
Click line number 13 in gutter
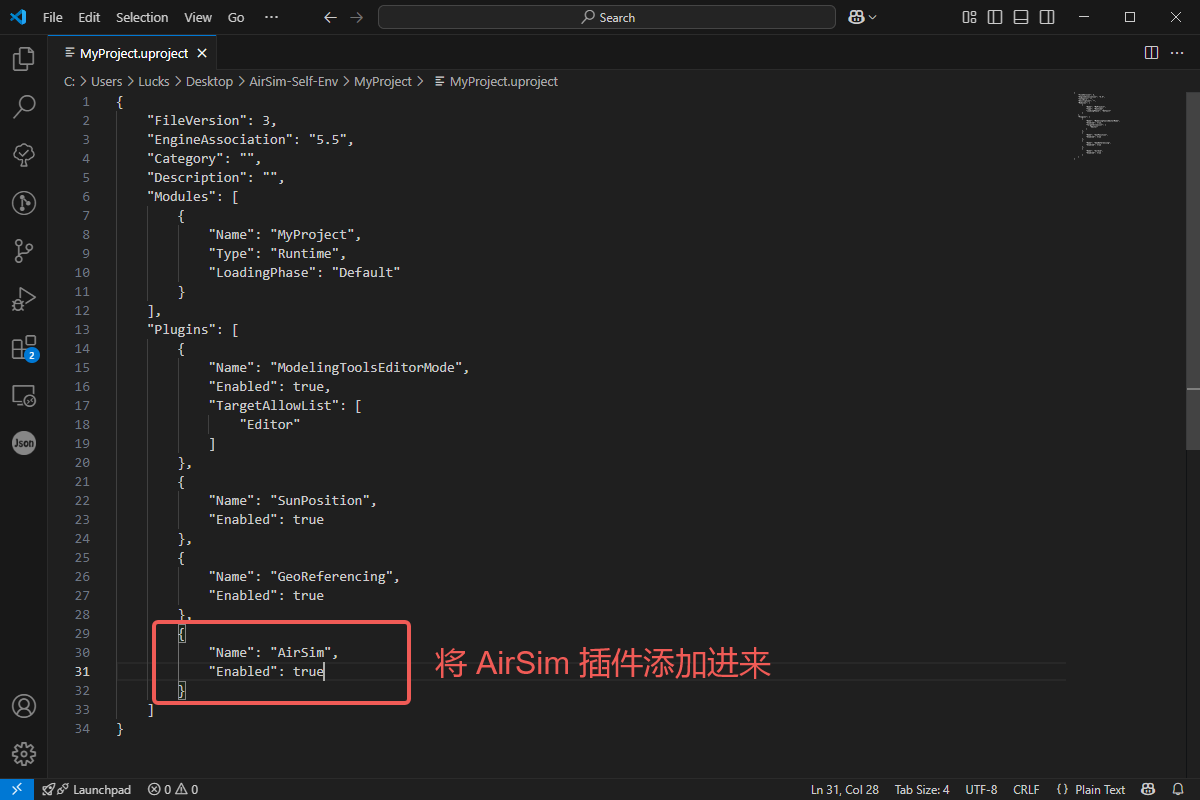82,329
